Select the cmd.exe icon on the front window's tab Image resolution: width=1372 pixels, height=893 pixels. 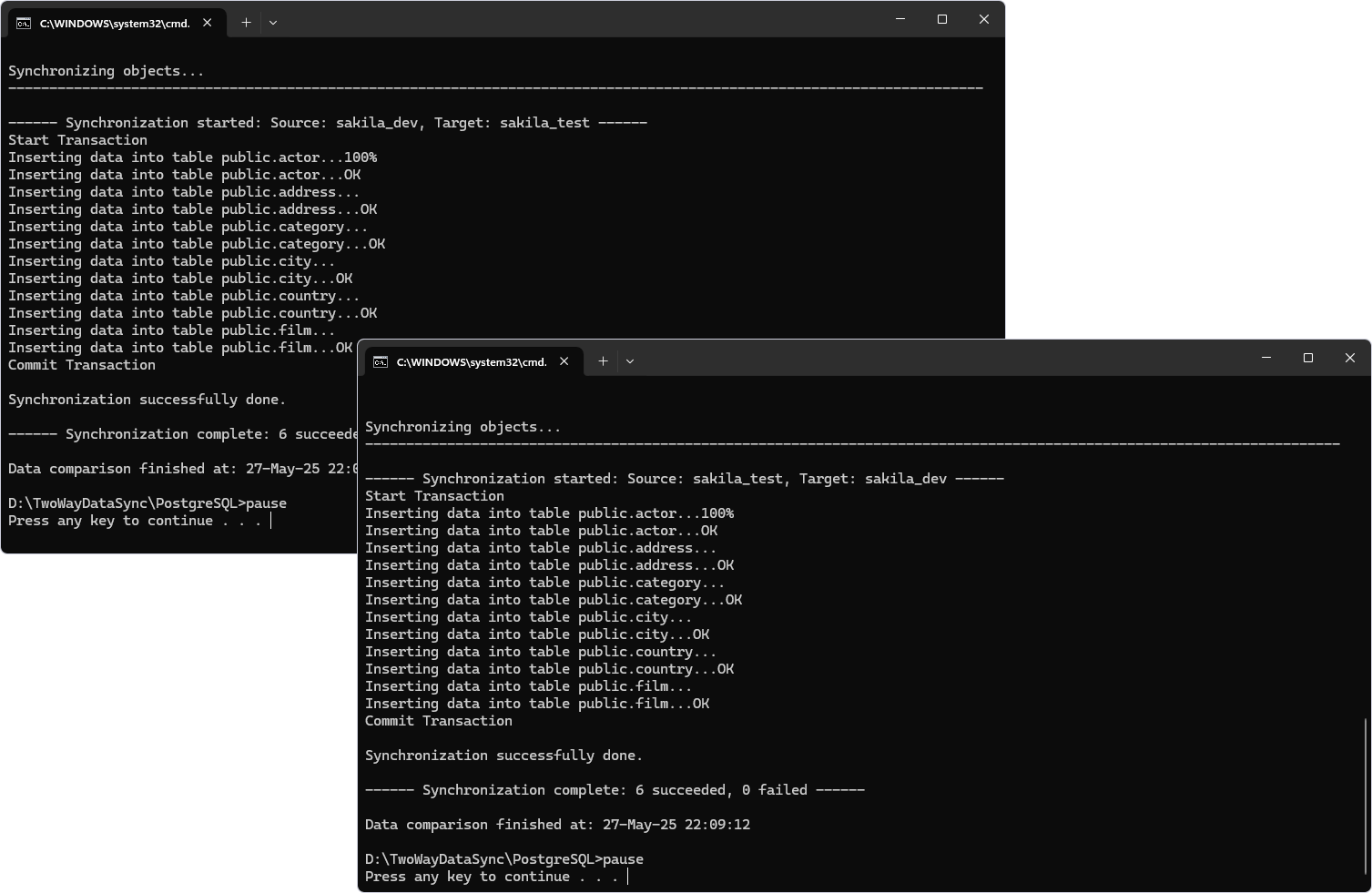coord(381,361)
